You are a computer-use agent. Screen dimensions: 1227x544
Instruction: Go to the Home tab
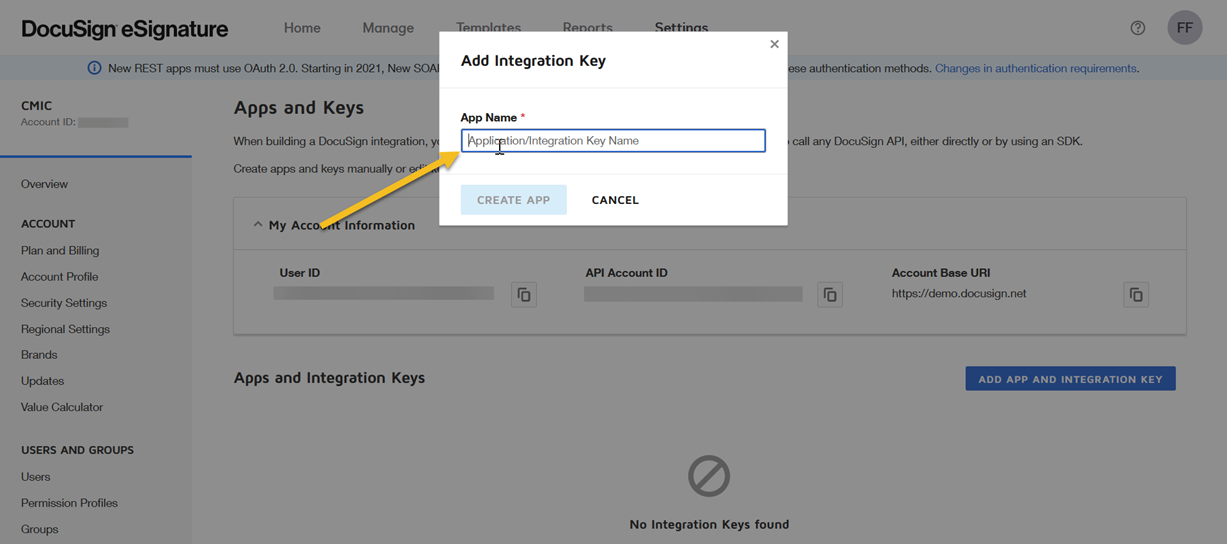pos(302,28)
